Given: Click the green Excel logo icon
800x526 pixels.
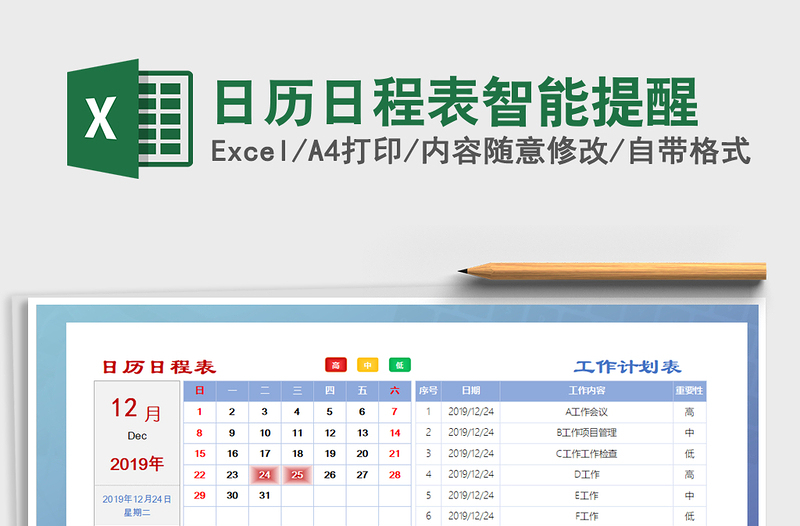Looking at the screenshot, I should tap(130, 118).
